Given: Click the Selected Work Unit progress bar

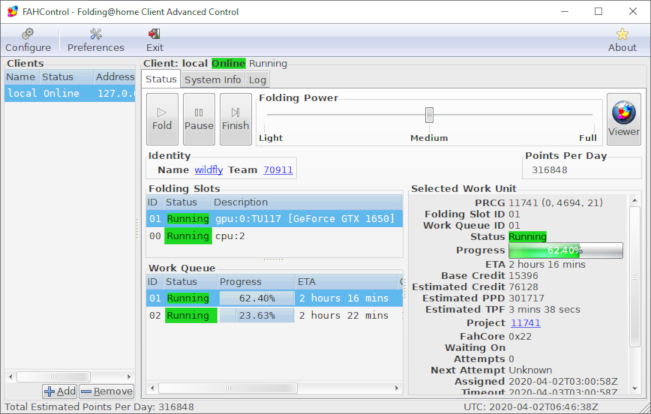Looking at the screenshot, I should pyautogui.click(x=565, y=250).
